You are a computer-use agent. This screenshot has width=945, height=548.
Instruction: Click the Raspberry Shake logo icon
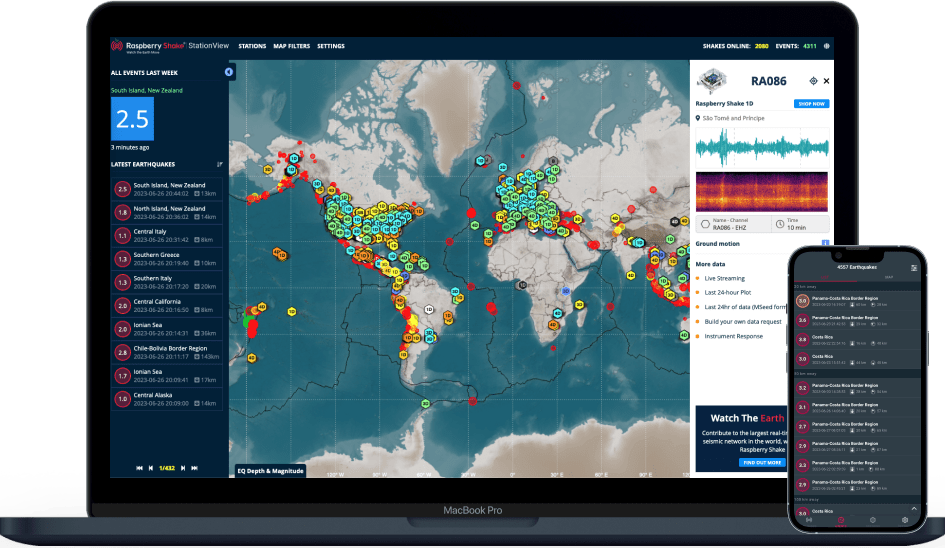click(117, 46)
